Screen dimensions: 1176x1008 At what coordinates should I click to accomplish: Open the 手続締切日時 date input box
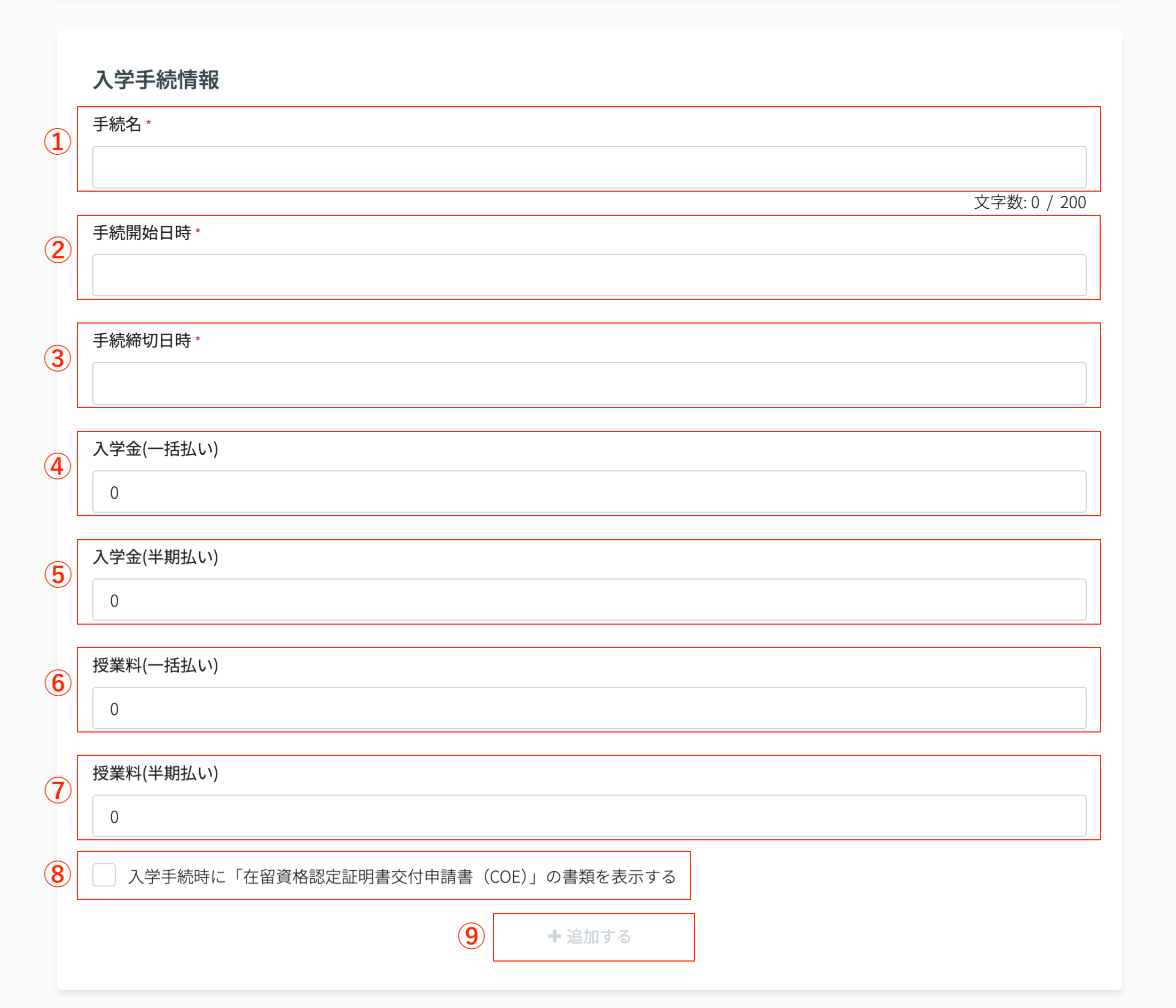tap(589, 383)
